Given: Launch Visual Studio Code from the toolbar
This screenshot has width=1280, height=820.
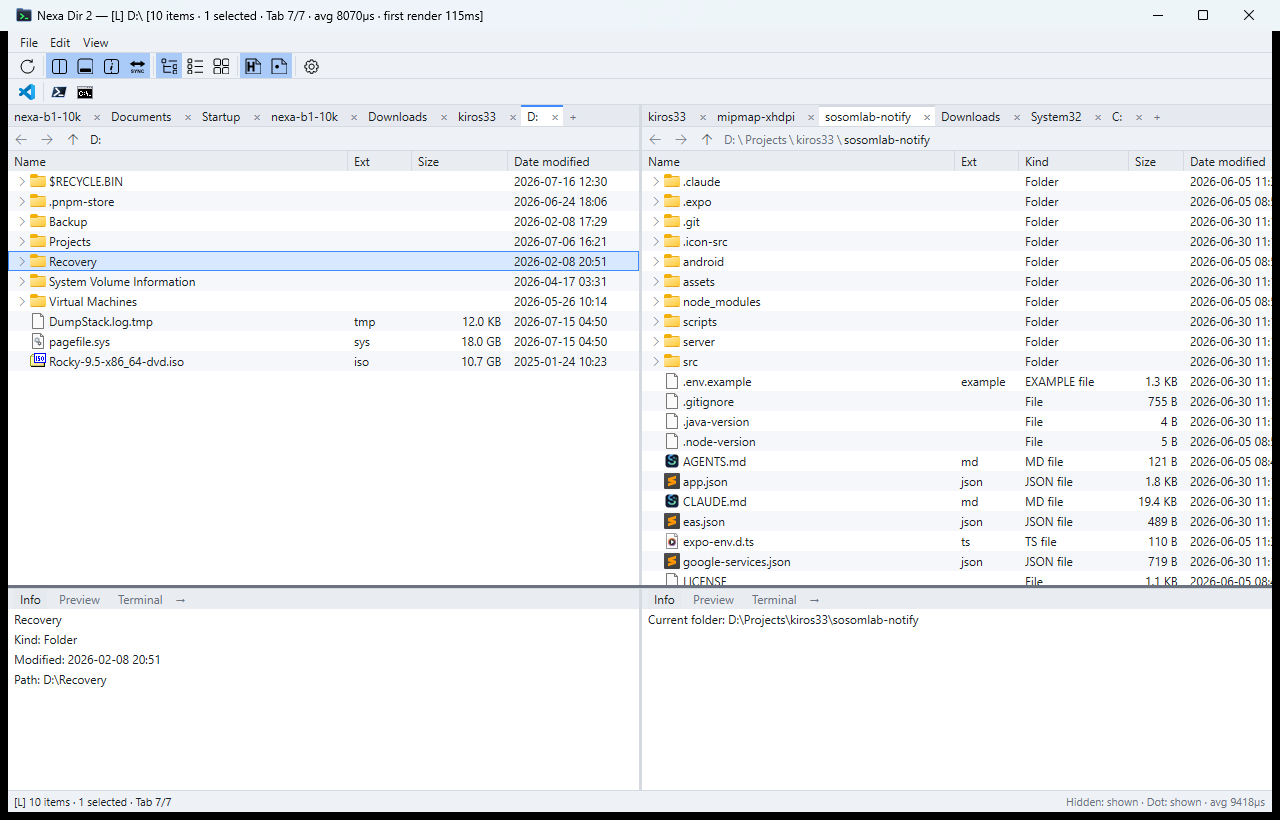Looking at the screenshot, I should pyautogui.click(x=27, y=92).
